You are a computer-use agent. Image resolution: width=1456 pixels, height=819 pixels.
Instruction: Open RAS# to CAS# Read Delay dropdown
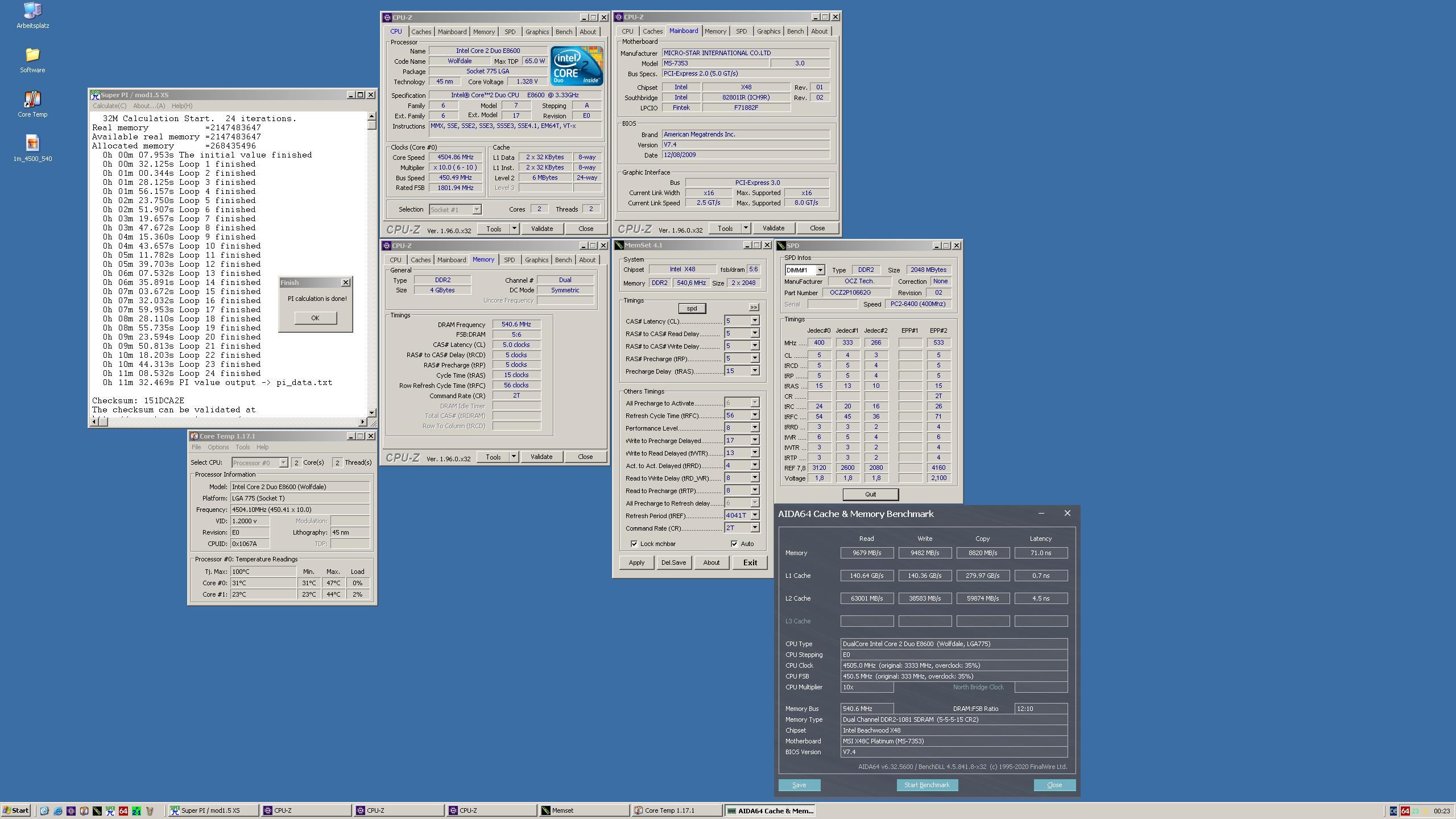[755, 333]
